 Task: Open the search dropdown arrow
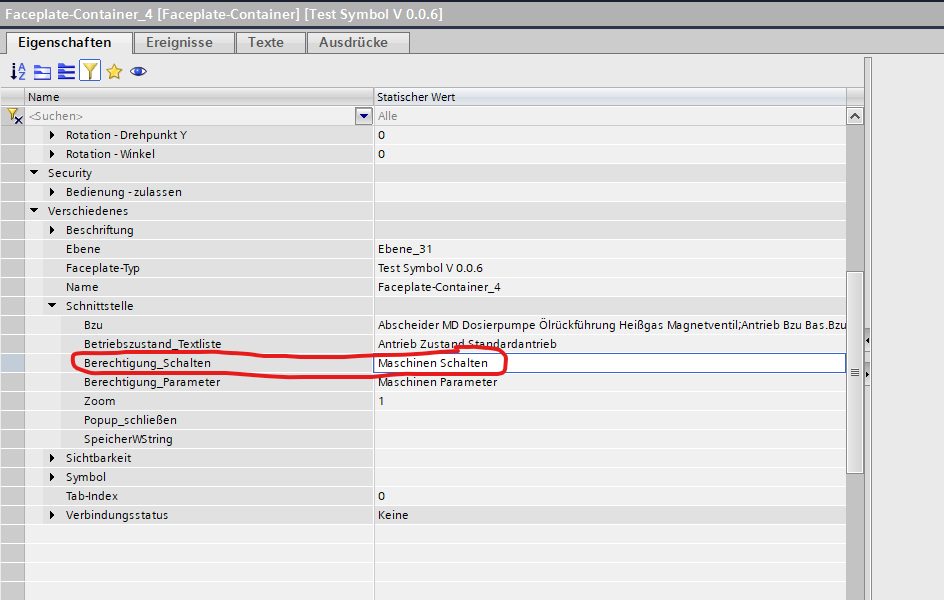[x=364, y=116]
